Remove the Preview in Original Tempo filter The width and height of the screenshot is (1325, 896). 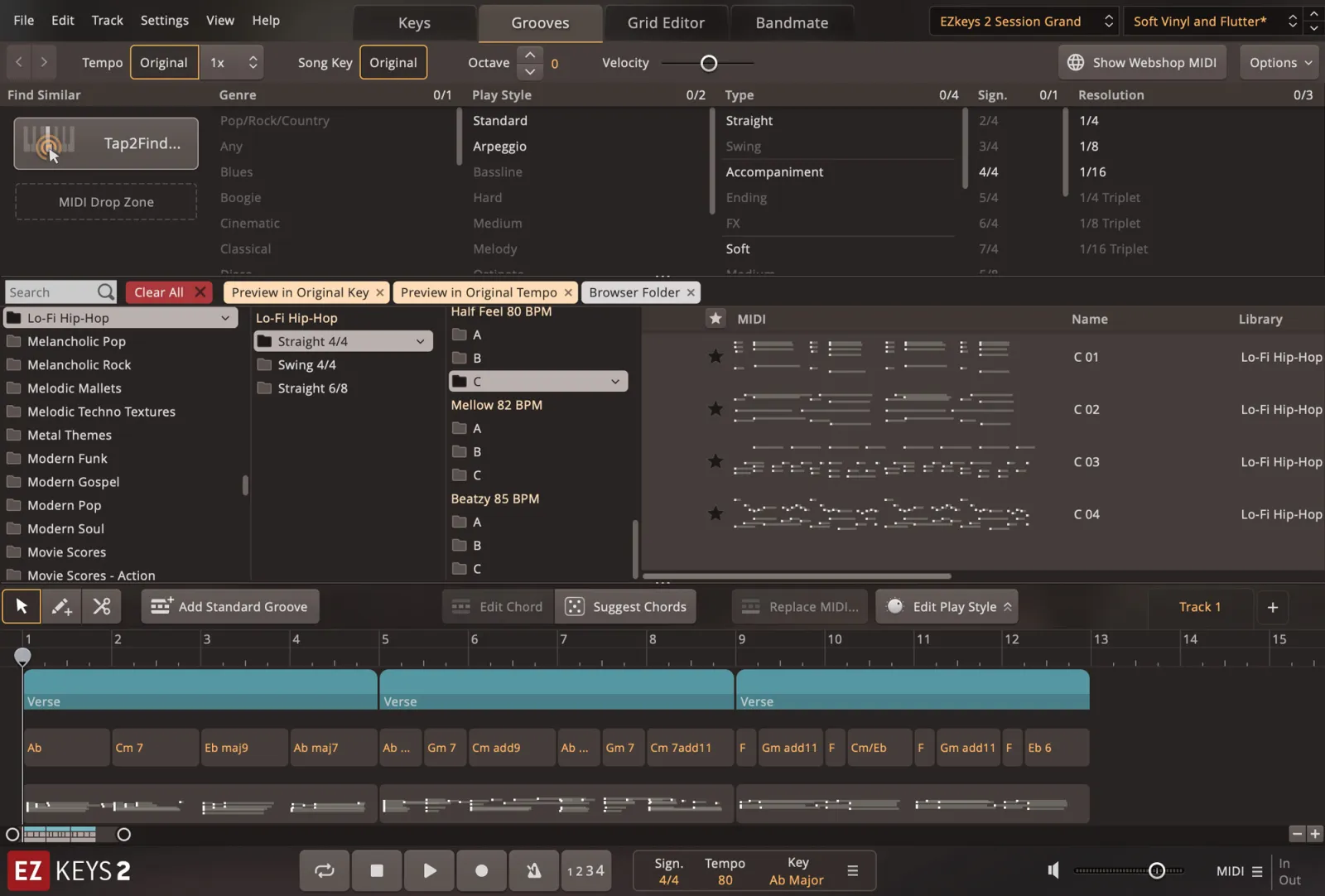pos(568,292)
